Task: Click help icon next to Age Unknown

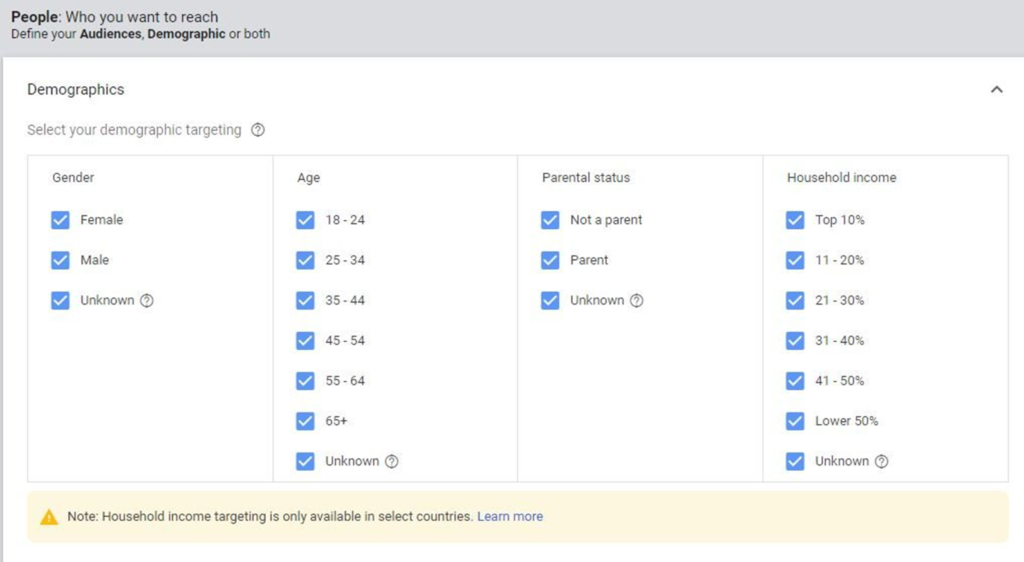Action: (x=392, y=462)
